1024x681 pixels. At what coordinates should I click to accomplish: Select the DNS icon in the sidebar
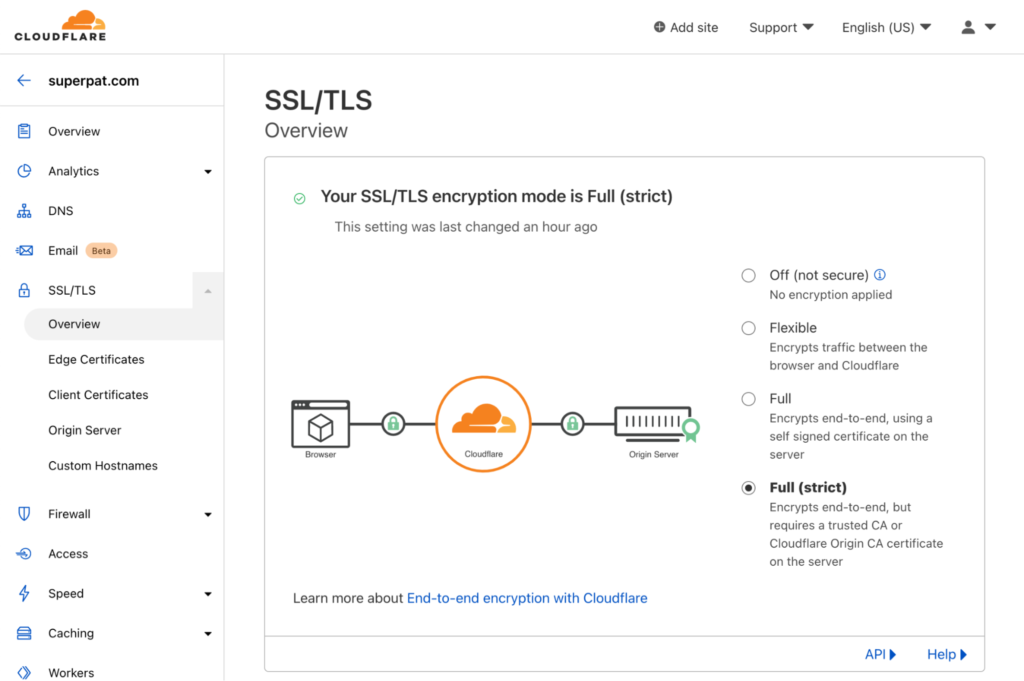23,210
